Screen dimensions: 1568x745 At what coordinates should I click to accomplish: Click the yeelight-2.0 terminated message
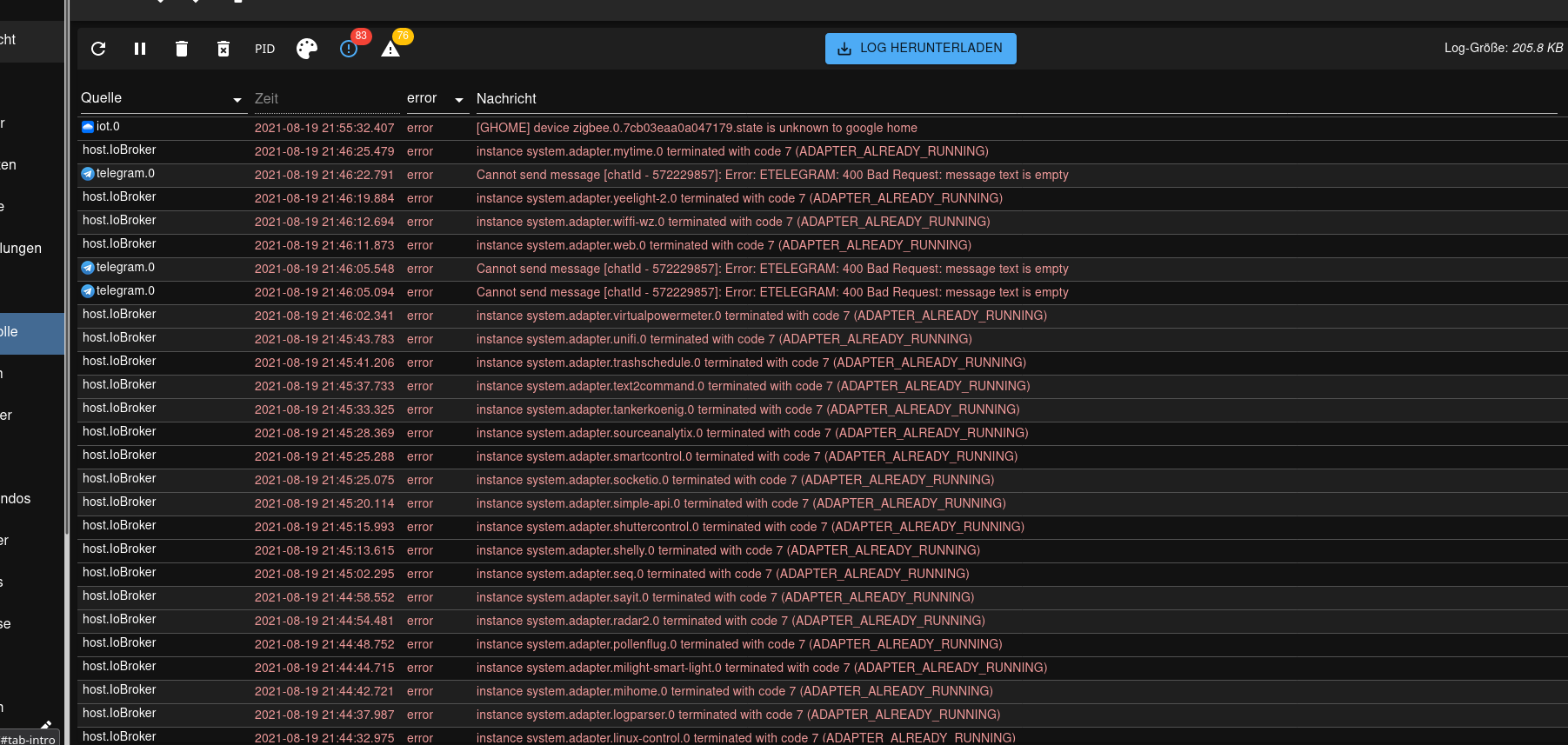click(x=739, y=198)
